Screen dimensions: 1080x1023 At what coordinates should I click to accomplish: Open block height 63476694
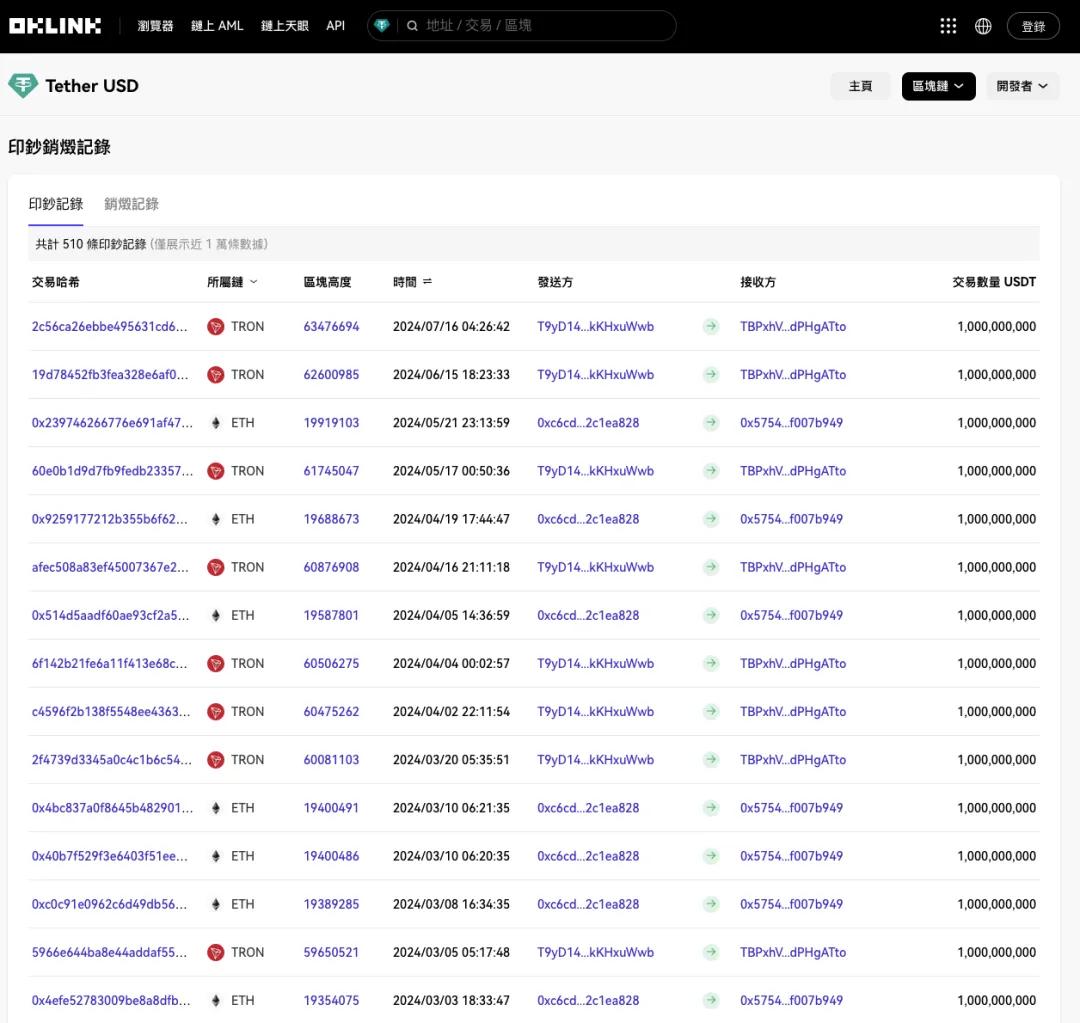[331, 326]
